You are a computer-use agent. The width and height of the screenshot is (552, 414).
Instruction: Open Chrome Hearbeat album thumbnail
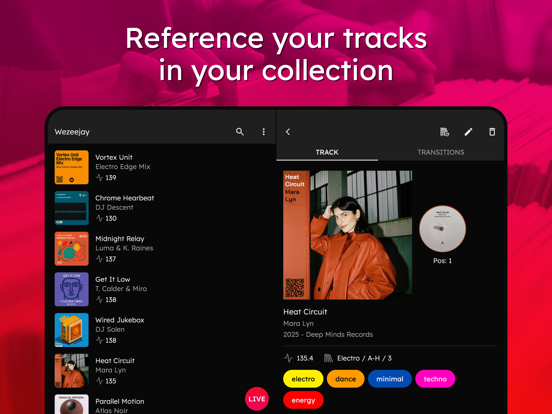coord(71,208)
